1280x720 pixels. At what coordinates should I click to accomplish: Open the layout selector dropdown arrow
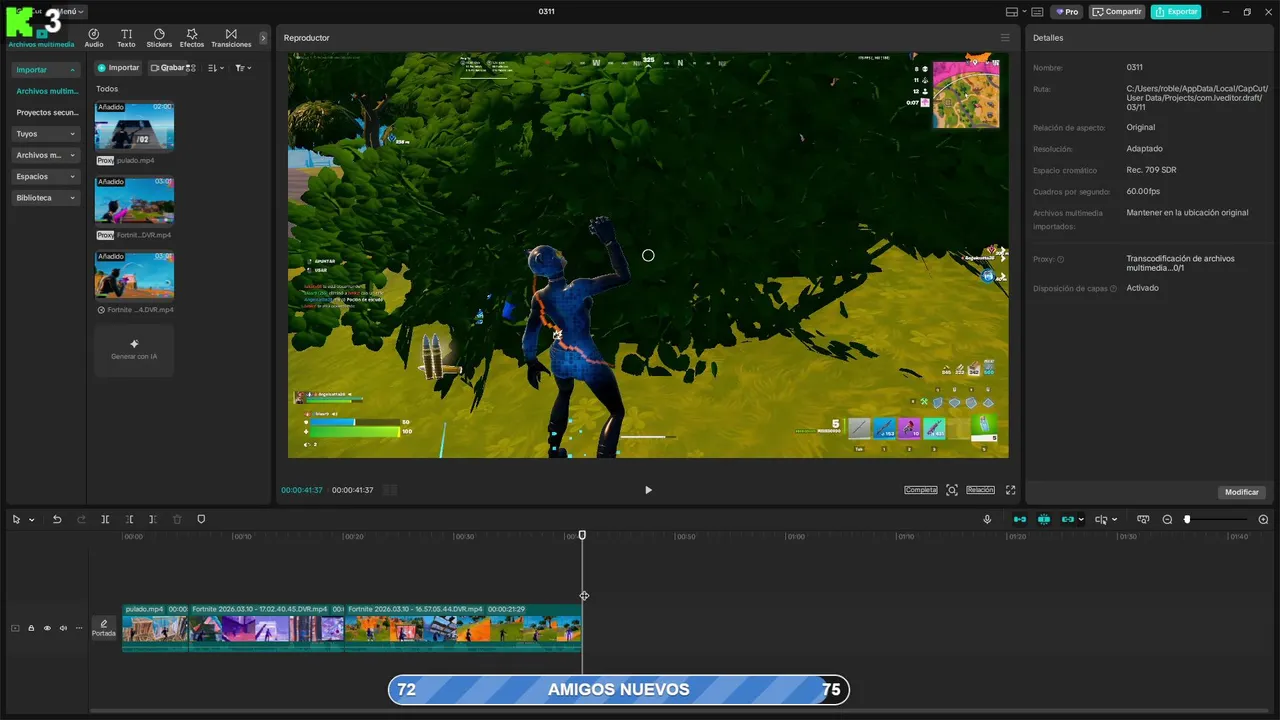tap(1024, 12)
